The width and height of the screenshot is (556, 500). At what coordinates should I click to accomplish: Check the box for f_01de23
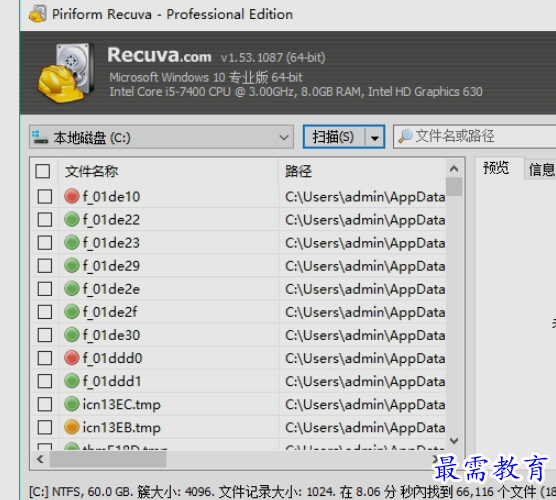(45, 243)
